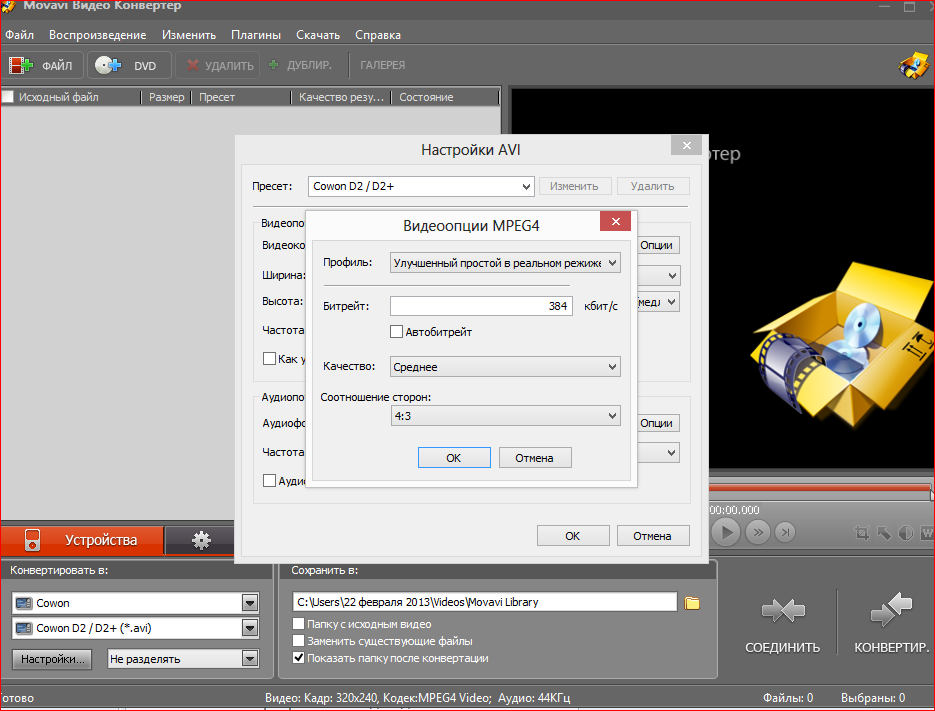Image resolution: width=935 pixels, height=711 pixels.
Task: Click the Исходный файл column header
Action: click(77, 97)
